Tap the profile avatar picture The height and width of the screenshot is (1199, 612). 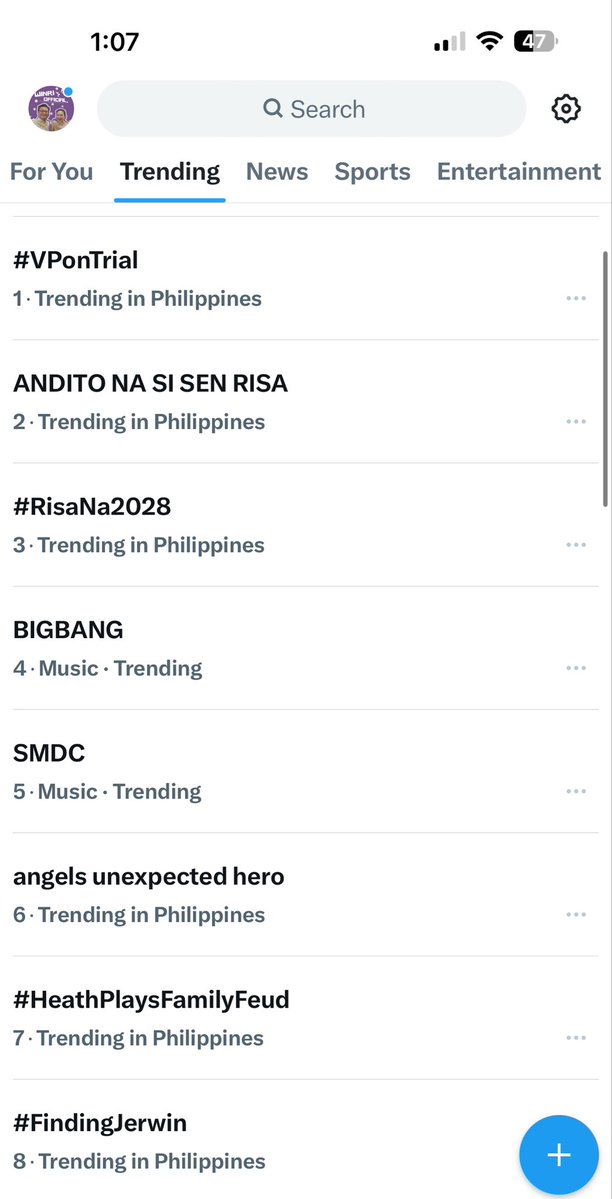click(x=51, y=109)
